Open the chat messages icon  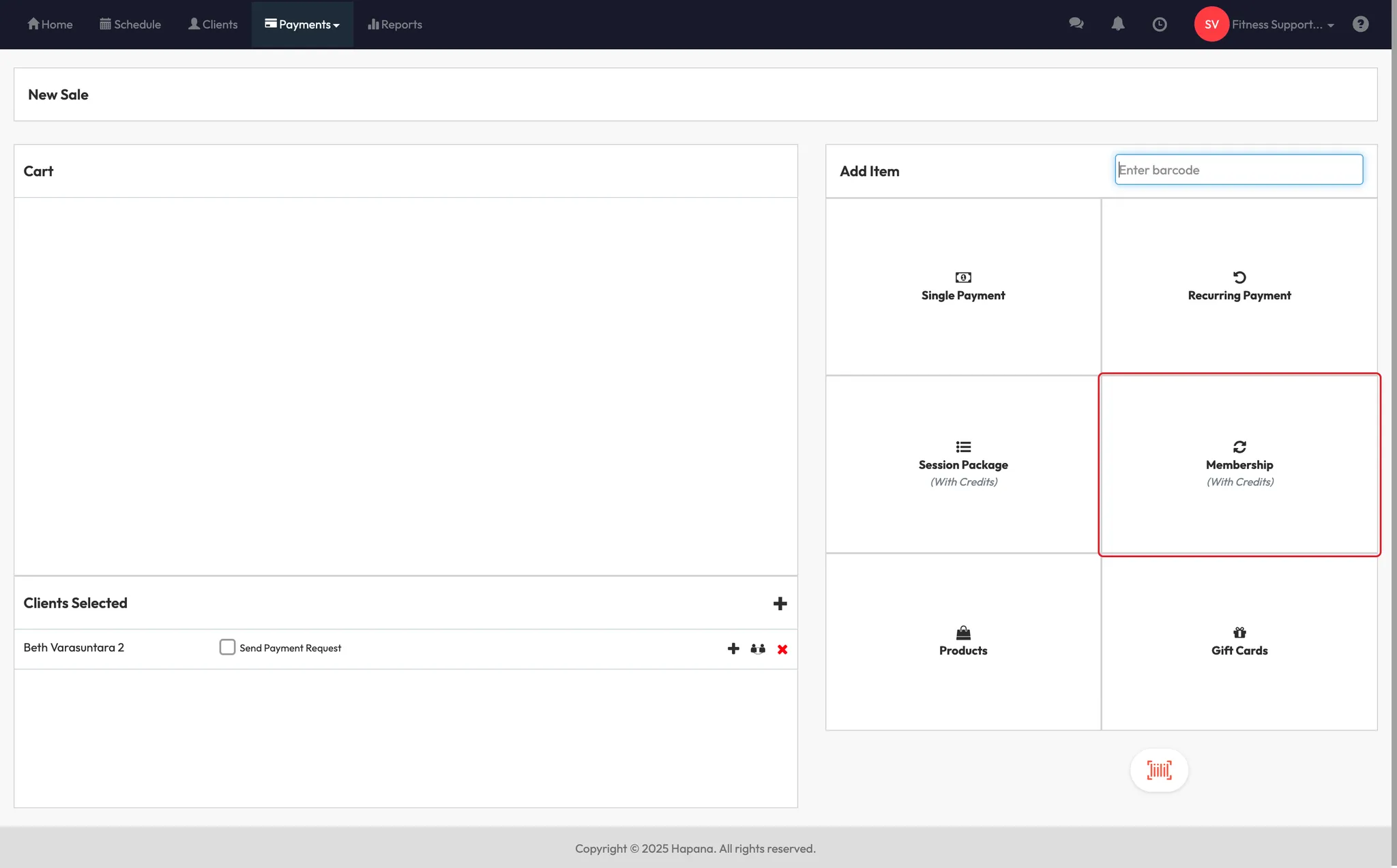click(1076, 24)
